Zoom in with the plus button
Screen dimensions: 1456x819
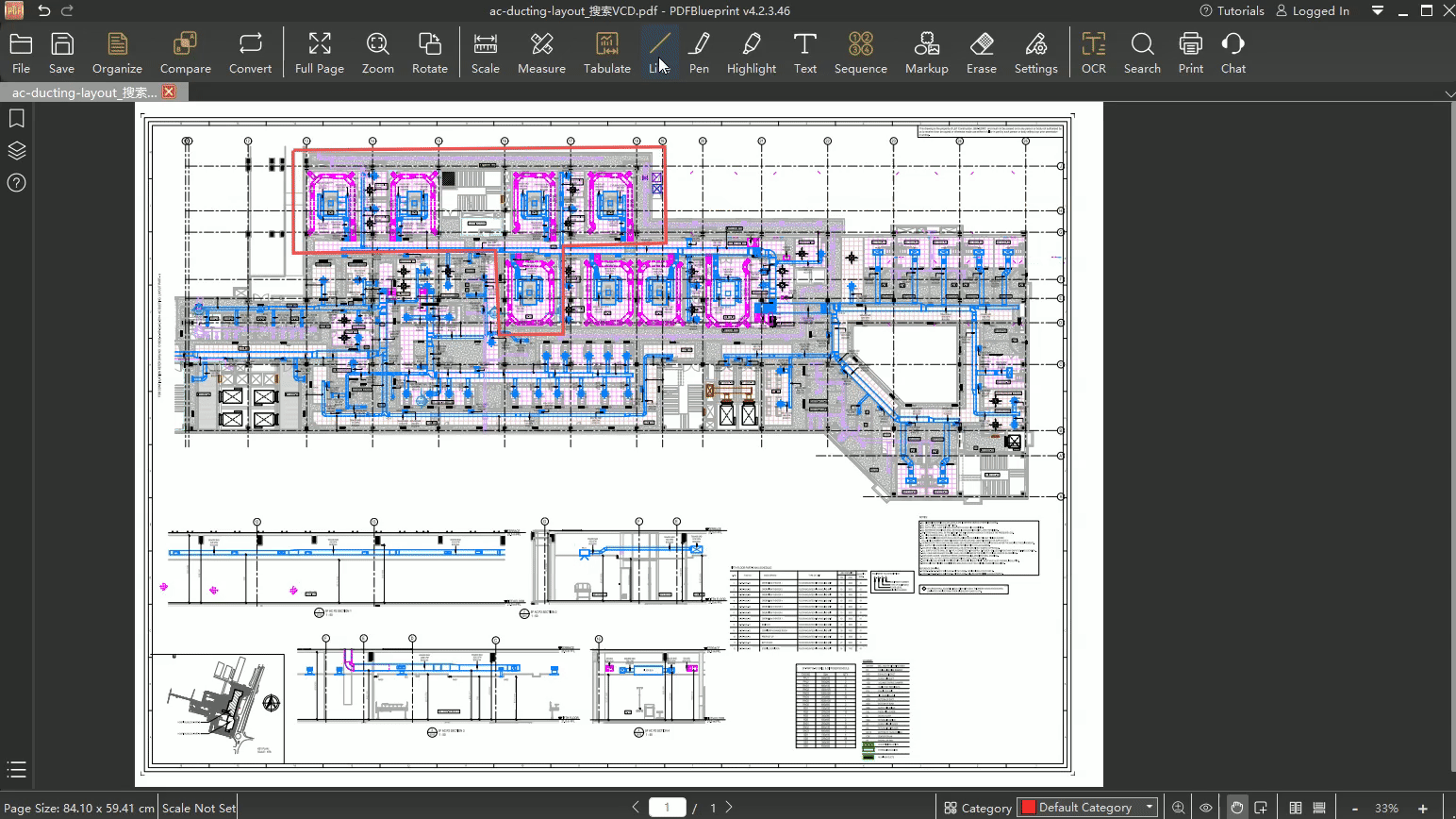pos(1423,809)
